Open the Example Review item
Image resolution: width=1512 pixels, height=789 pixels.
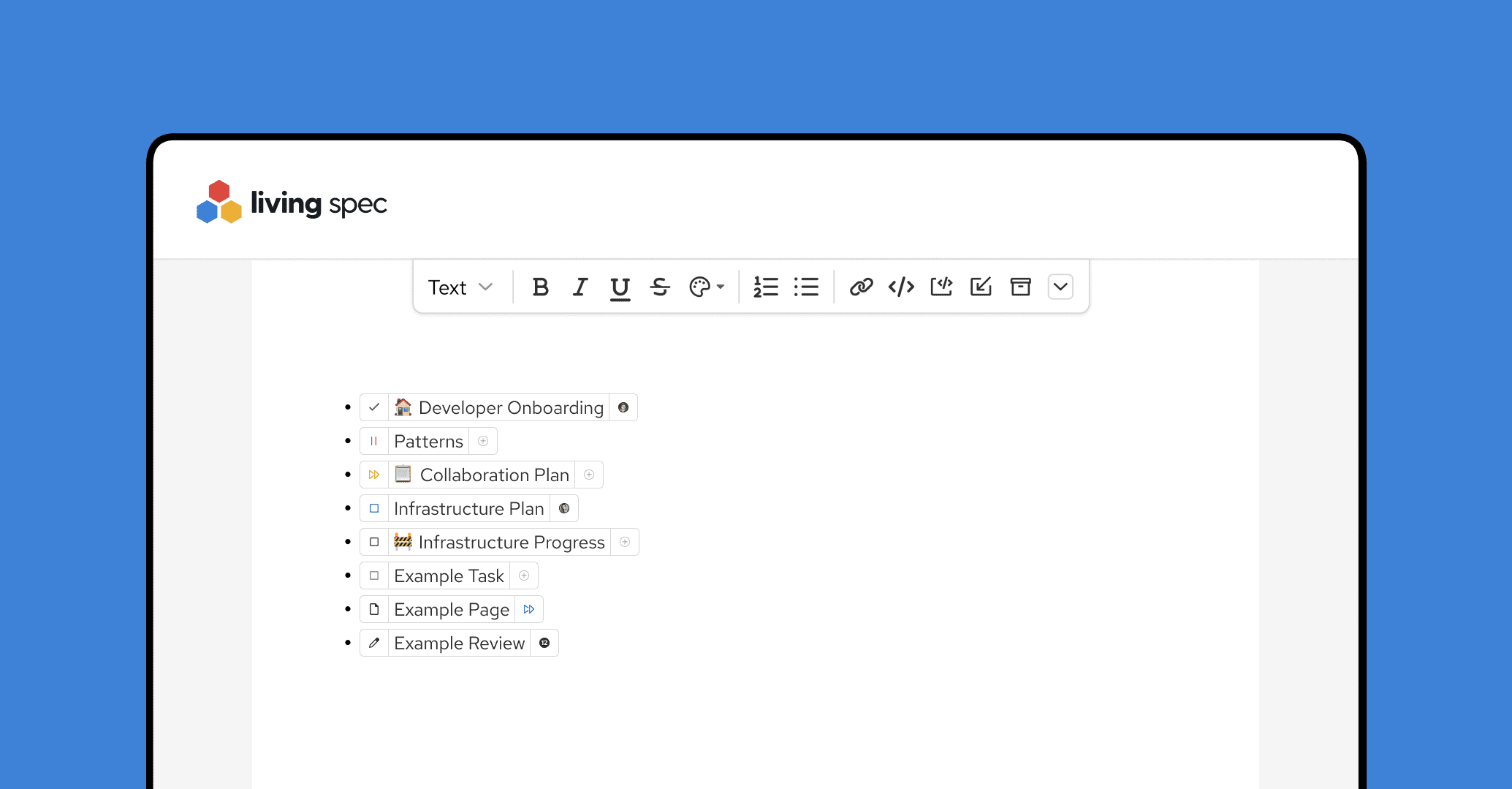click(459, 643)
